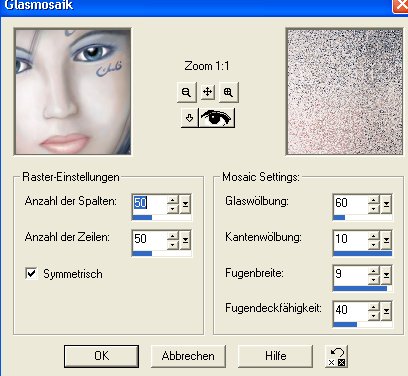Increase the Kantenwölbung value with up arrow
408x376 pixels.
(x=374, y=236)
